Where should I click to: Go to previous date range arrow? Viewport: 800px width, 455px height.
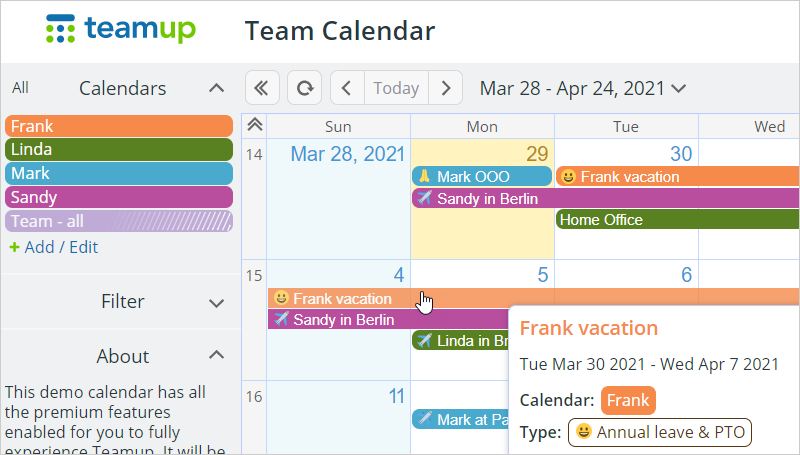coord(347,88)
